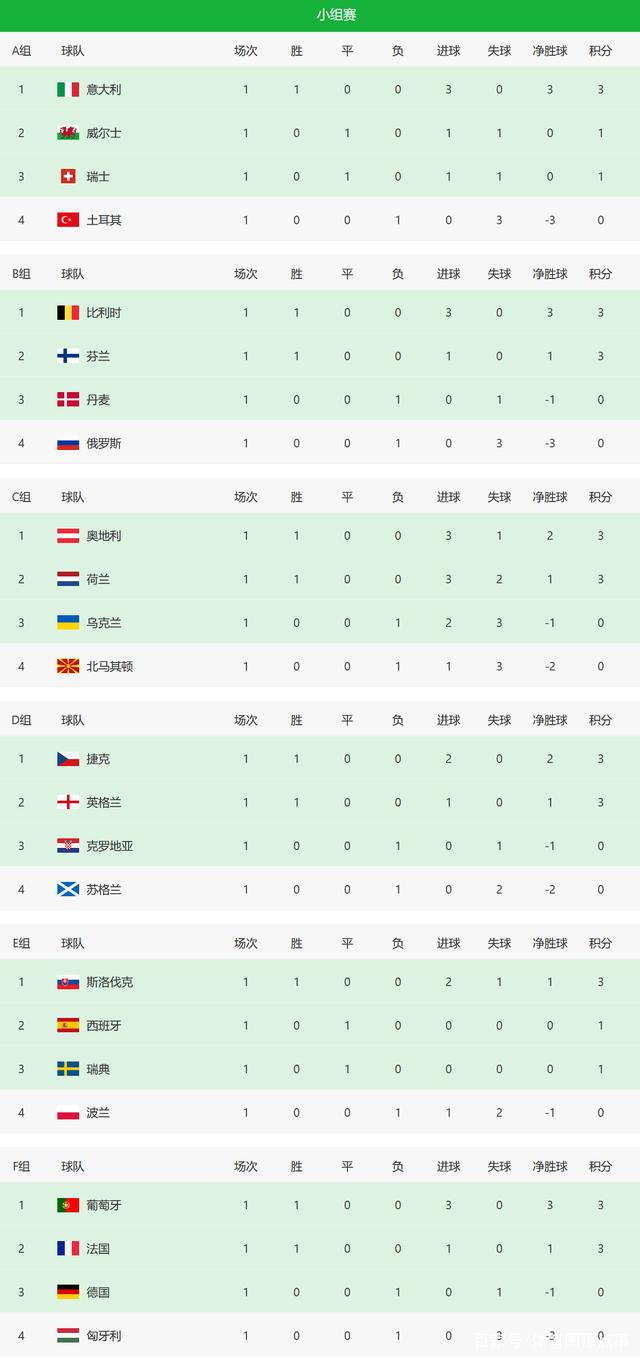Open team link 法国
Image resolution: width=640 pixels, height=1359 pixels.
tap(98, 1248)
